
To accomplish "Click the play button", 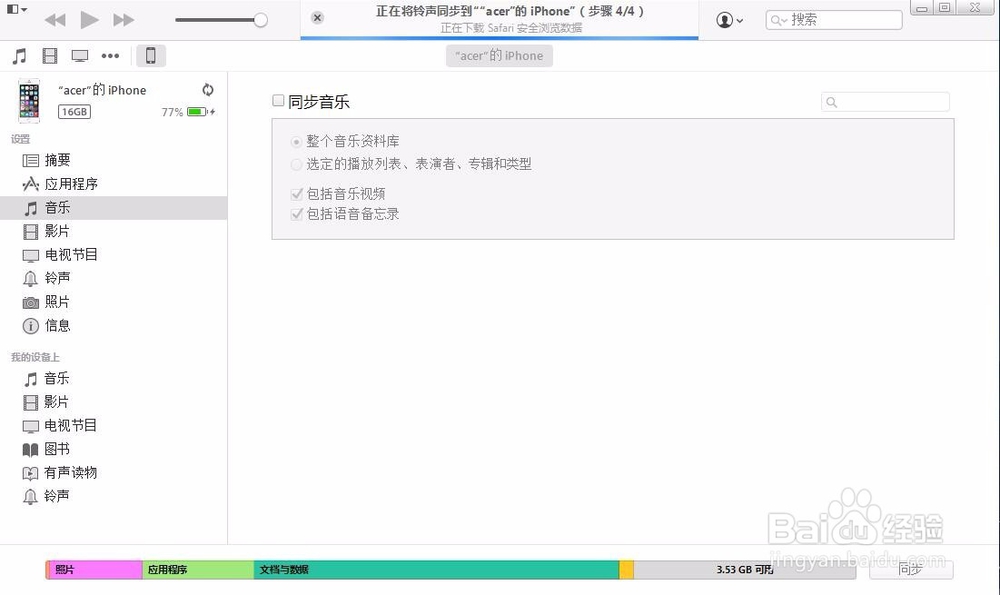I will pyautogui.click(x=89, y=20).
